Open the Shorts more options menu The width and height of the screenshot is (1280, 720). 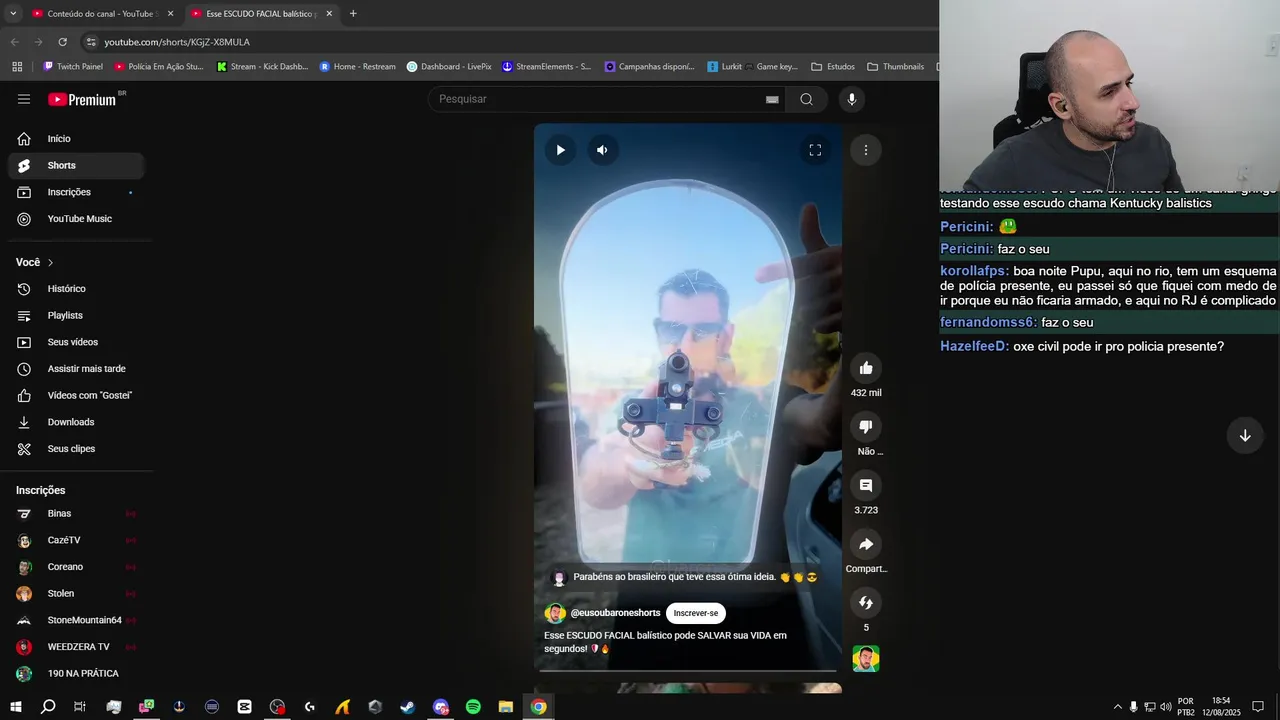click(866, 150)
